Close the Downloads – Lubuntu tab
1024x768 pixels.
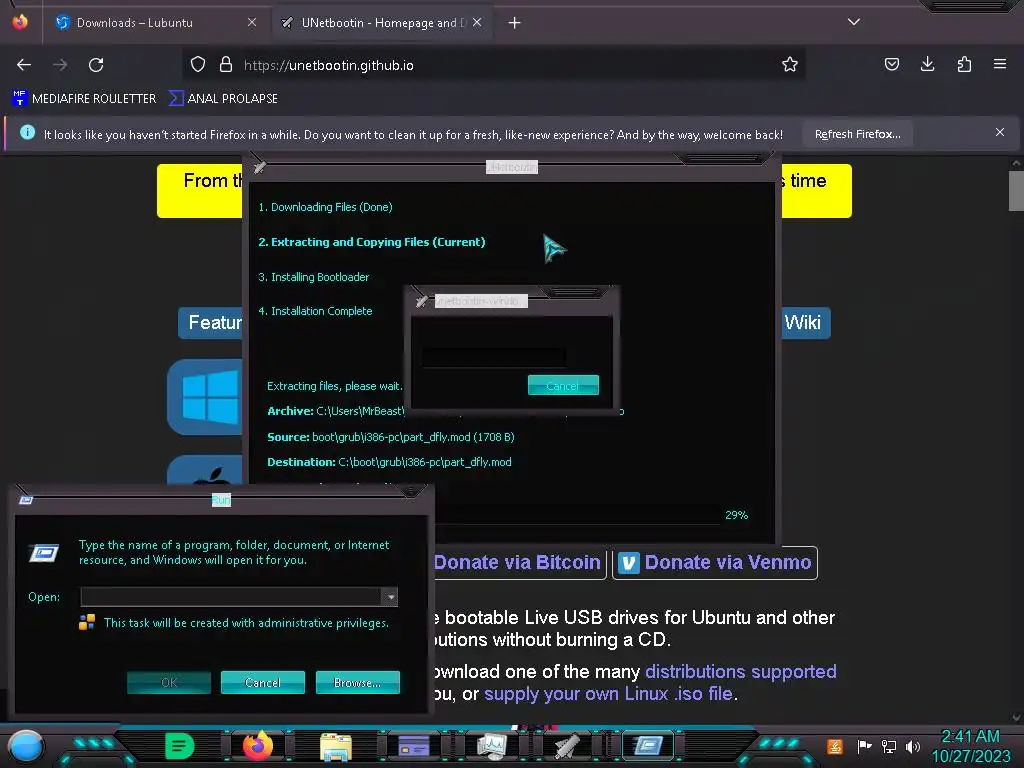point(252,22)
